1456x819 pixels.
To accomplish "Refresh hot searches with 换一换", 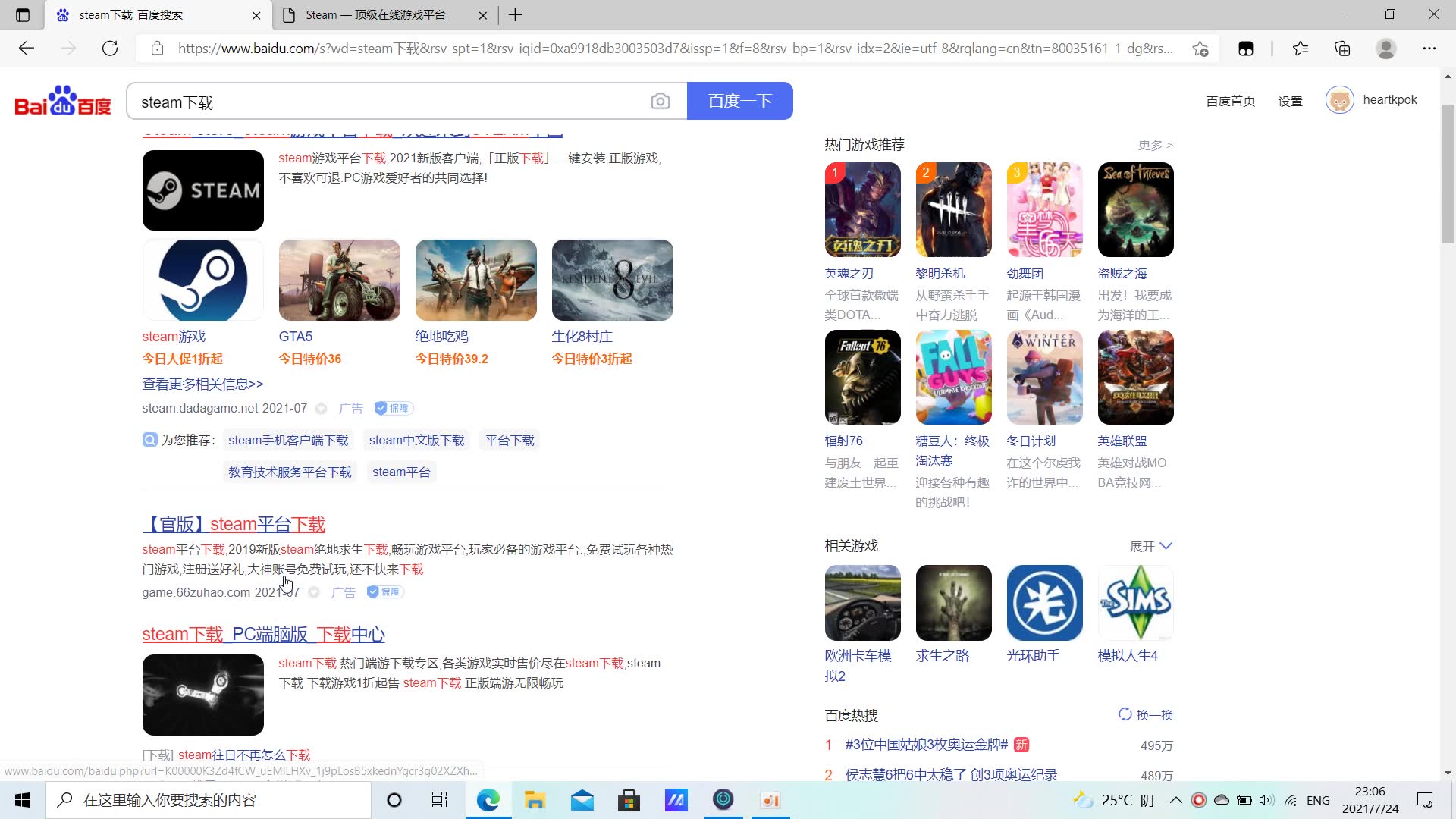I will [1146, 715].
